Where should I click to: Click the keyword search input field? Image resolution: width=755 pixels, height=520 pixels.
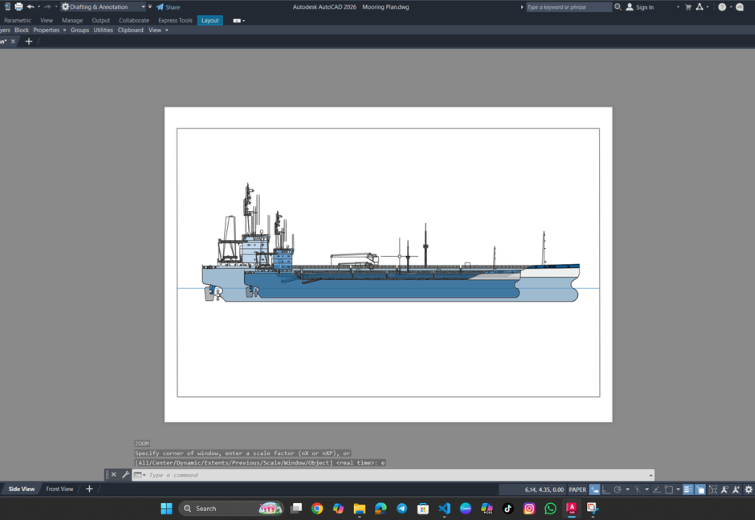[x=568, y=7]
